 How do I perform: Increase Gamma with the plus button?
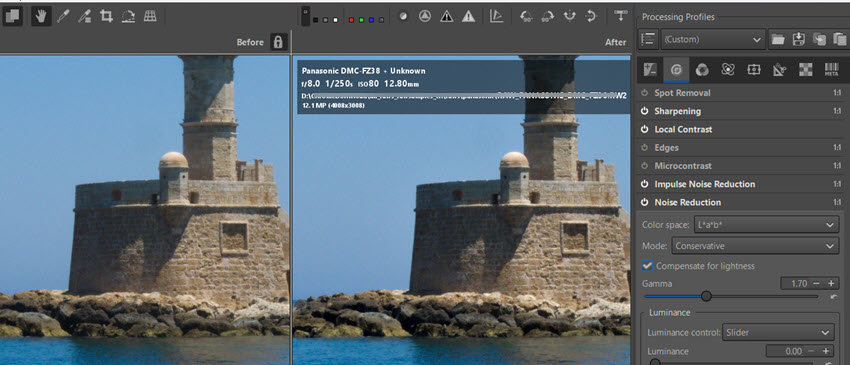830,284
